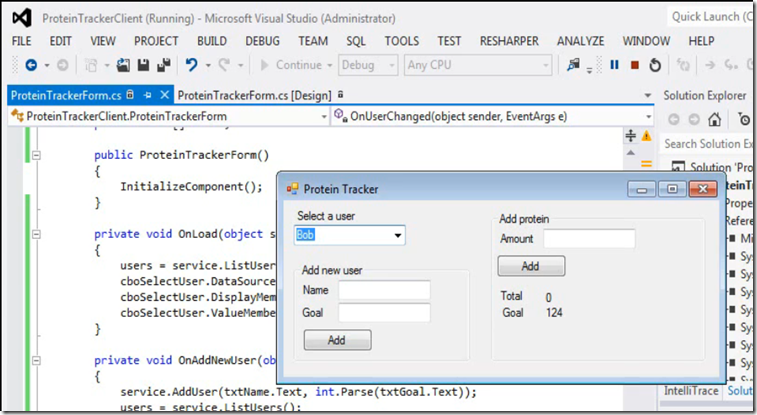Collapse the OnLoad method region
This screenshot has width=757, height=415.
pos(36,234)
